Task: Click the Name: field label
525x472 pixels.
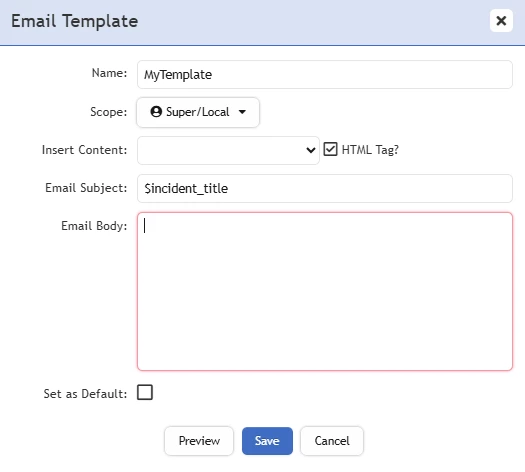Action: [109, 73]
